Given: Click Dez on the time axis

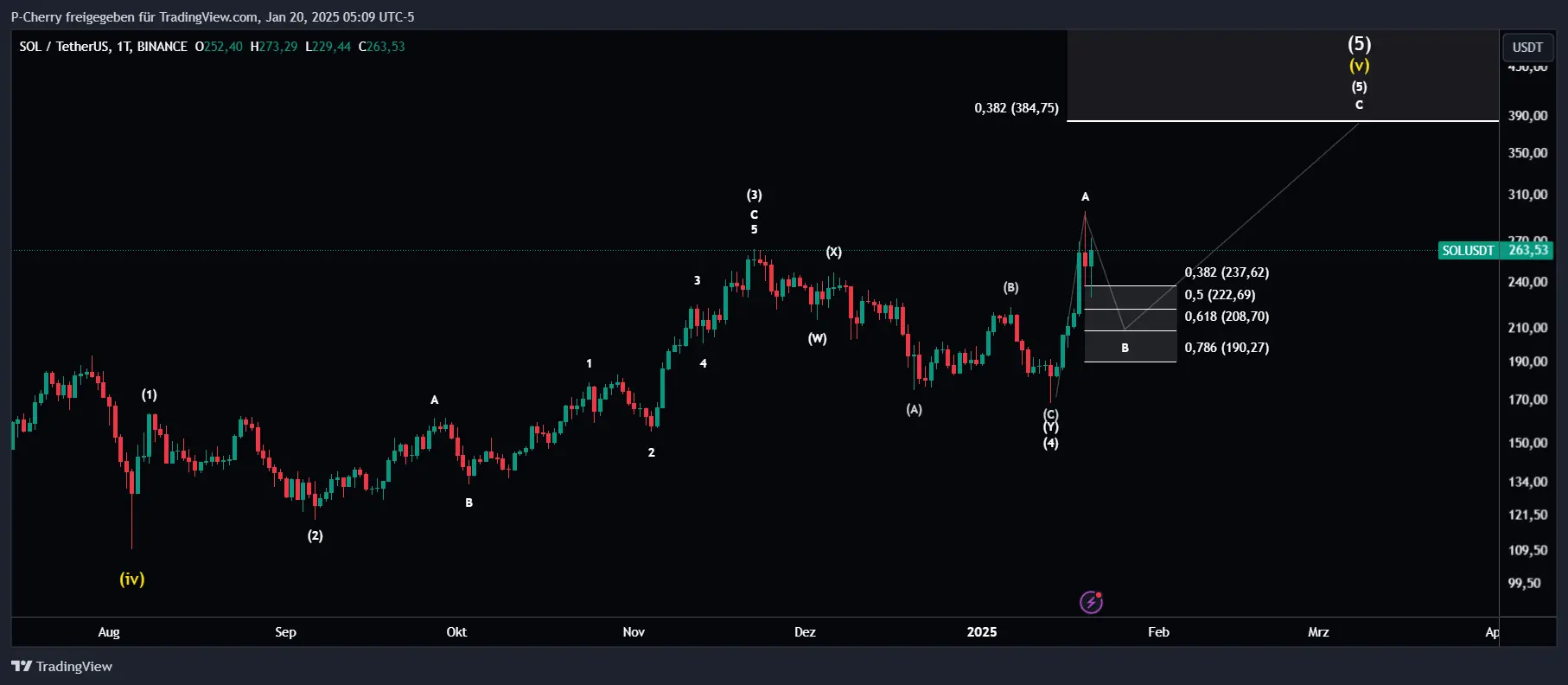Looking at the screenshot, I should click(805, 632).
